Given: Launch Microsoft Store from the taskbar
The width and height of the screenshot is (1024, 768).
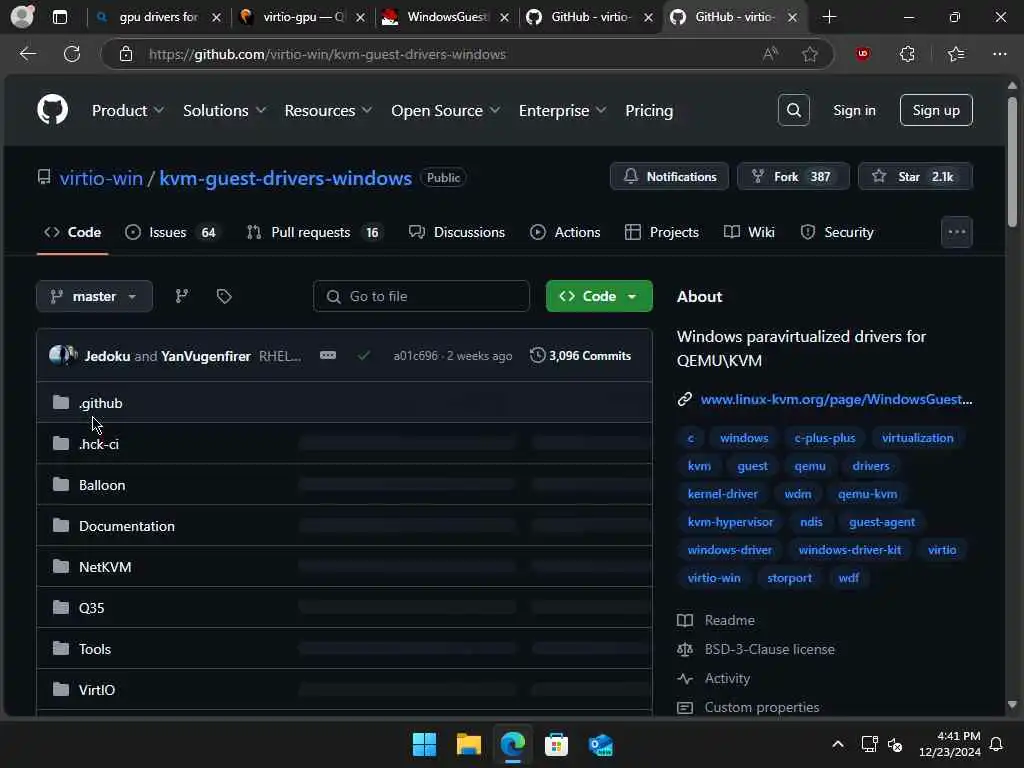Looking at the screenshot, I should pos(556,744).
